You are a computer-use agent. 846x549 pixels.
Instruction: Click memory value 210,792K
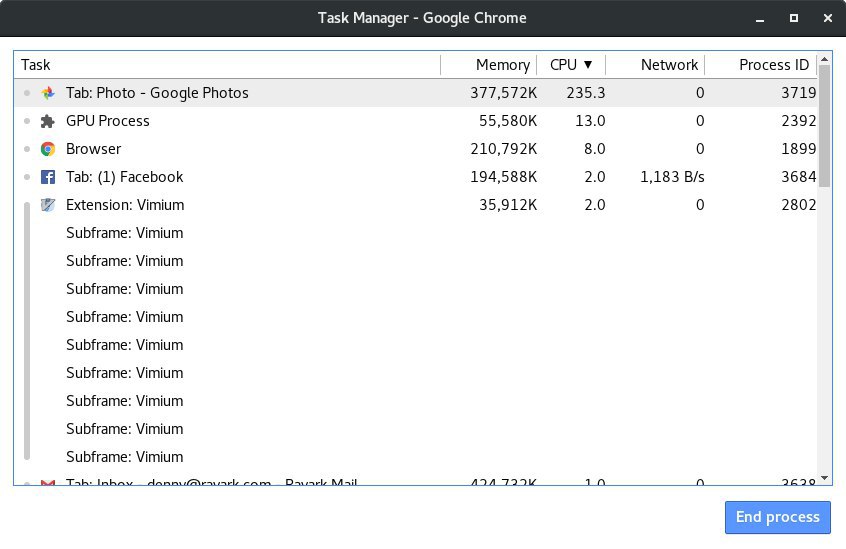(503, 149)
